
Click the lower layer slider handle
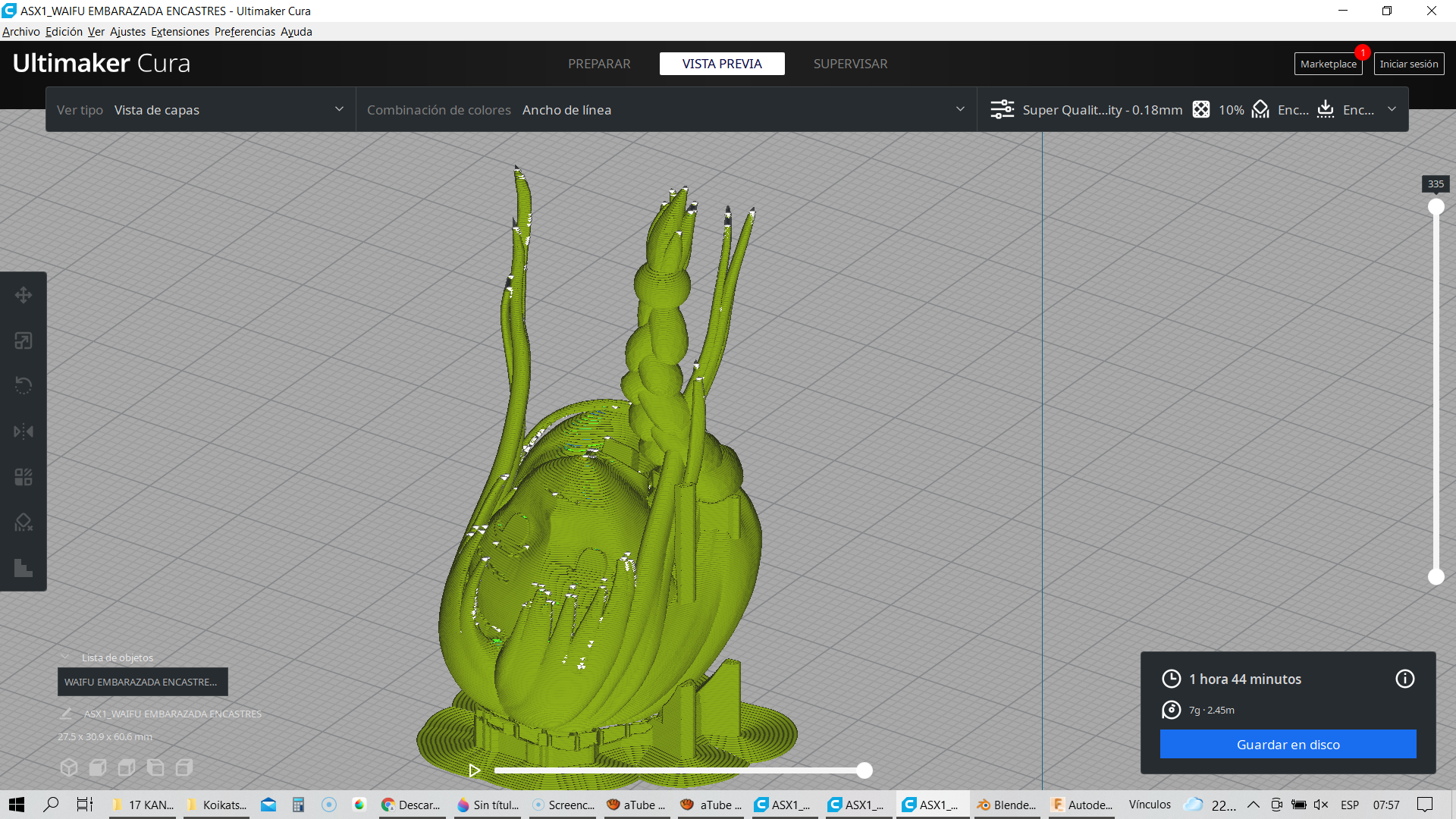[1436, 577]
